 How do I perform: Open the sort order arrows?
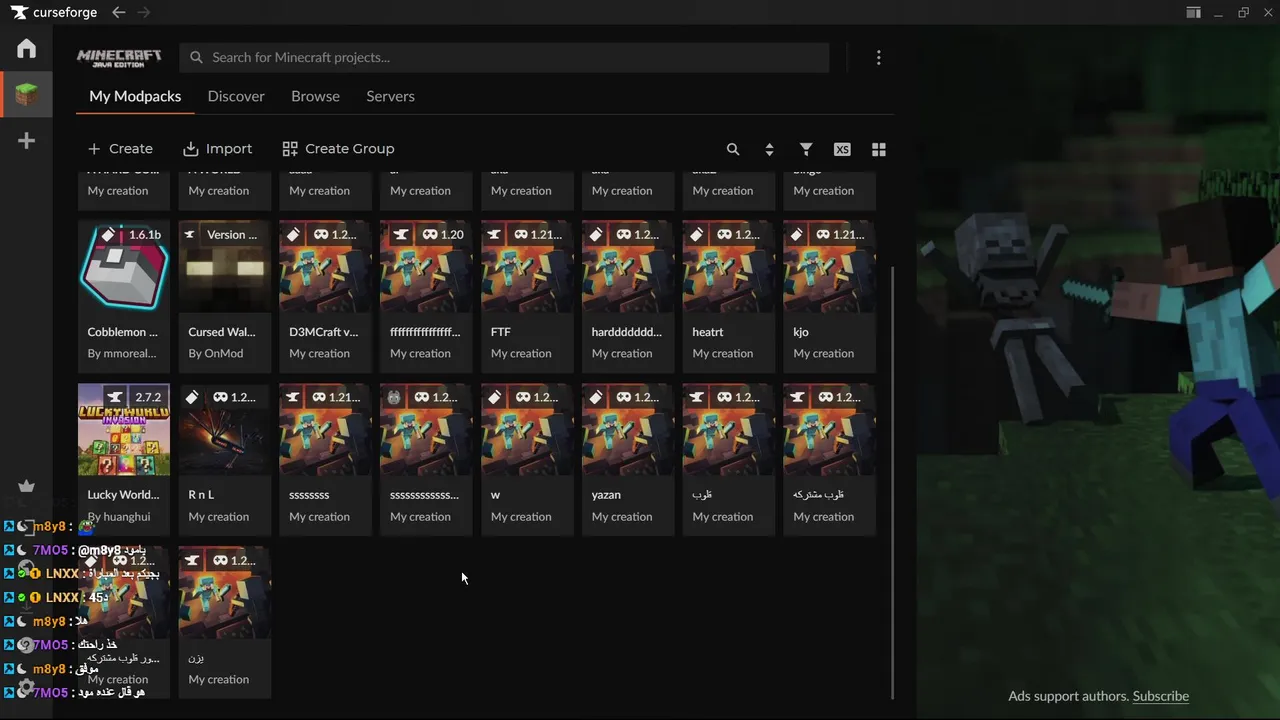(x=769, y=149)
